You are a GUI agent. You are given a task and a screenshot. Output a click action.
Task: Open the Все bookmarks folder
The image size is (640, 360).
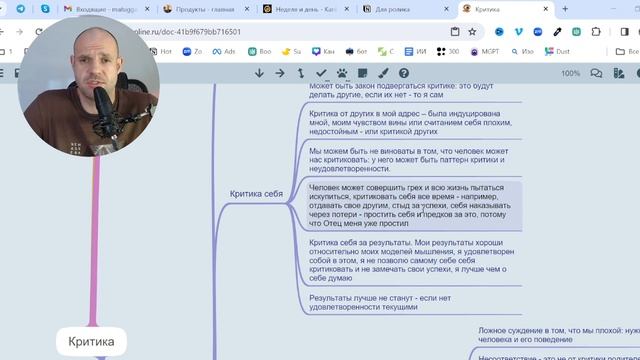pyautogui.click(x=627, y=51)
